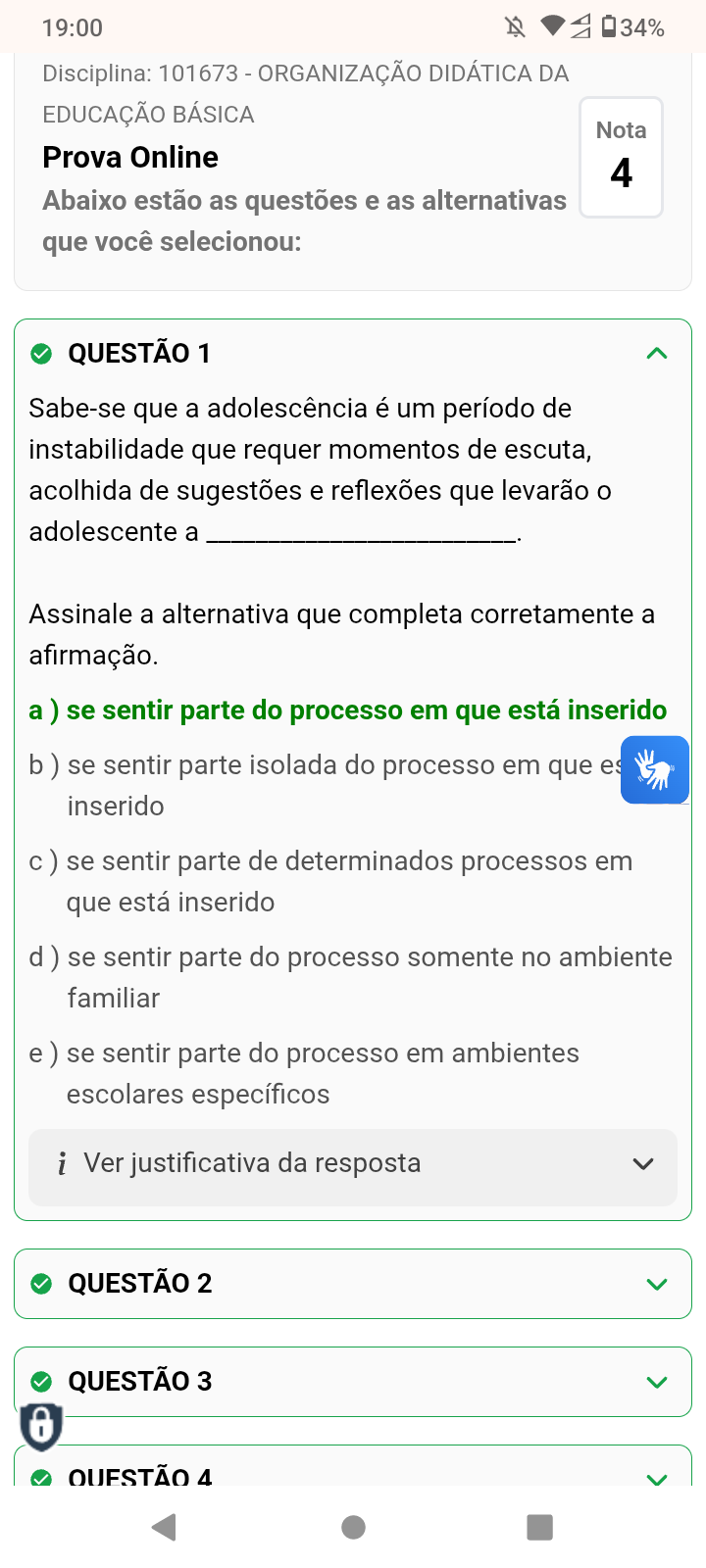Tap the green check icon beside Questão 1
This screenshot has height=1568, width=706.
(x=41, y=354)
